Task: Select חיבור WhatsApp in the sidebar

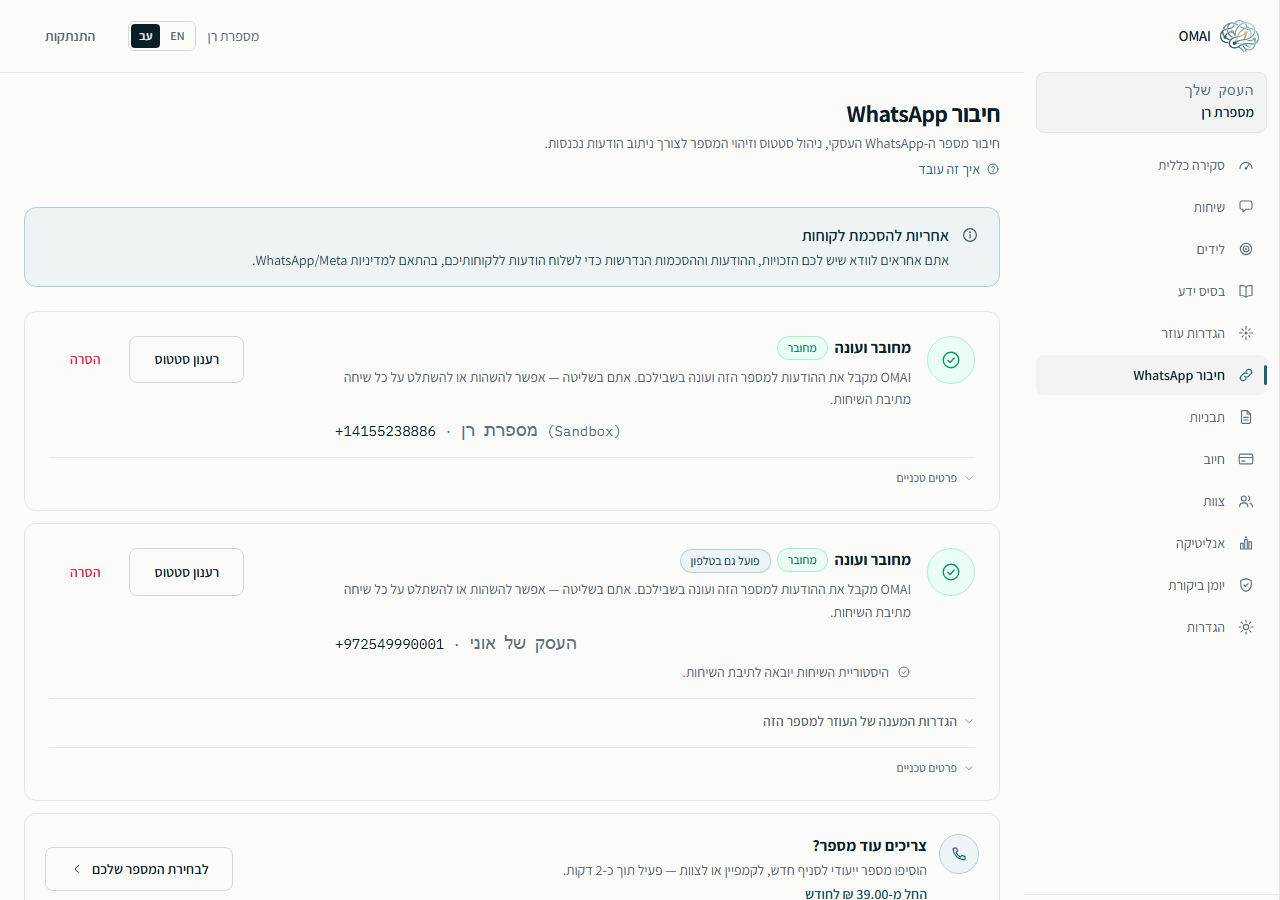Action: tap(1151, 375)
